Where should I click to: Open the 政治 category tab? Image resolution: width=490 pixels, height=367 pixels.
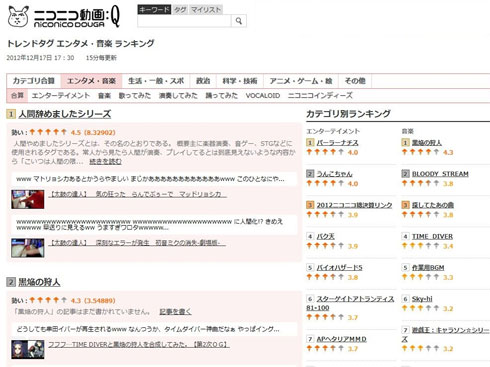click(203, 81)
